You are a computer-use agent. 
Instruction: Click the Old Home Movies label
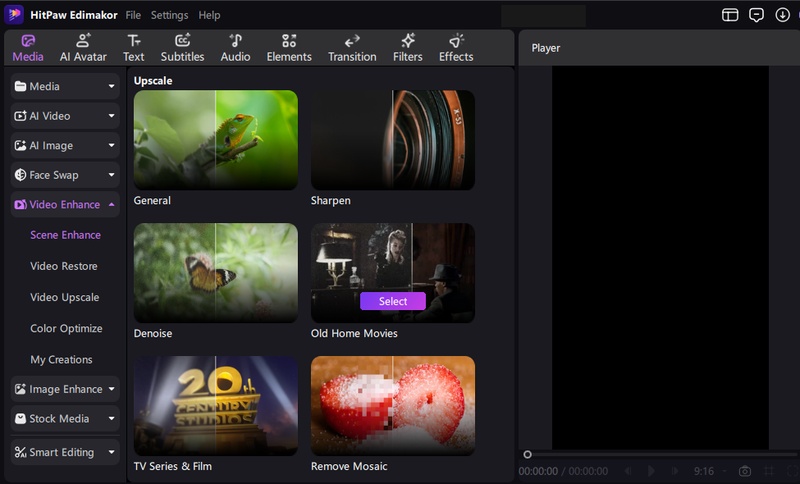pyautogui.click(x=354, y=333)
